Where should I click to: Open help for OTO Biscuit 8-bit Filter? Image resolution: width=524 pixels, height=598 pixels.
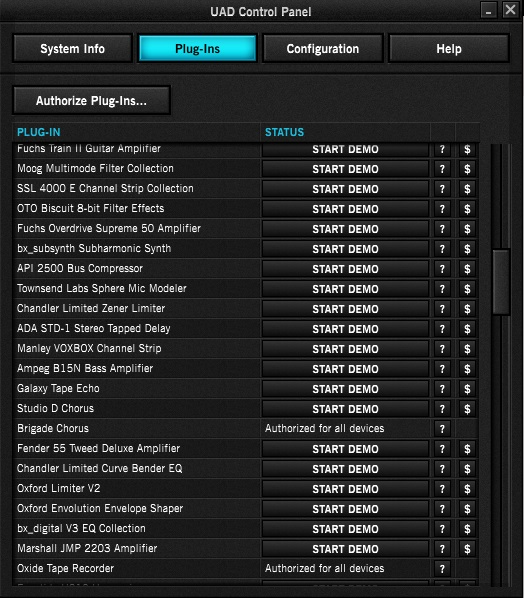[x=442, y=209]
